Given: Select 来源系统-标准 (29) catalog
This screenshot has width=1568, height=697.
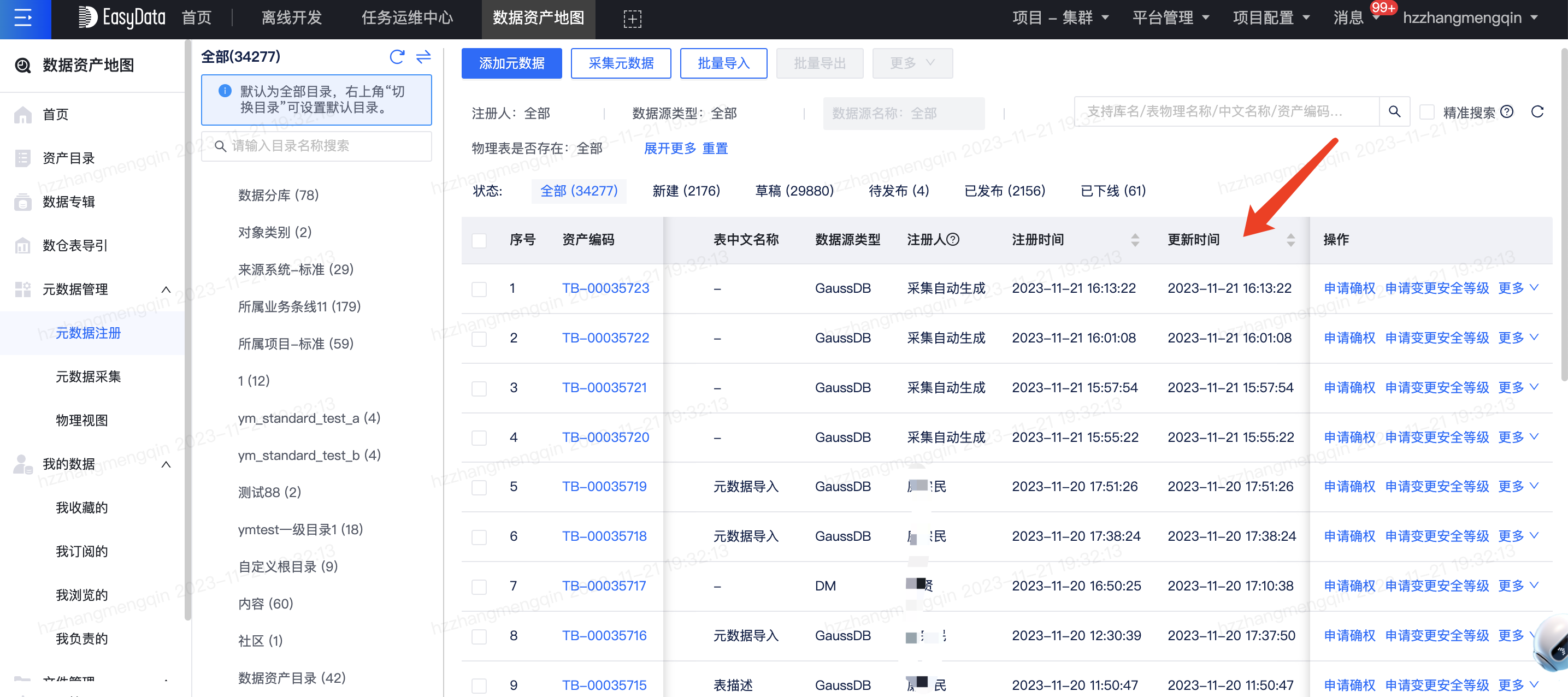Looking at the screenshot, I should (x=296, y=270).
